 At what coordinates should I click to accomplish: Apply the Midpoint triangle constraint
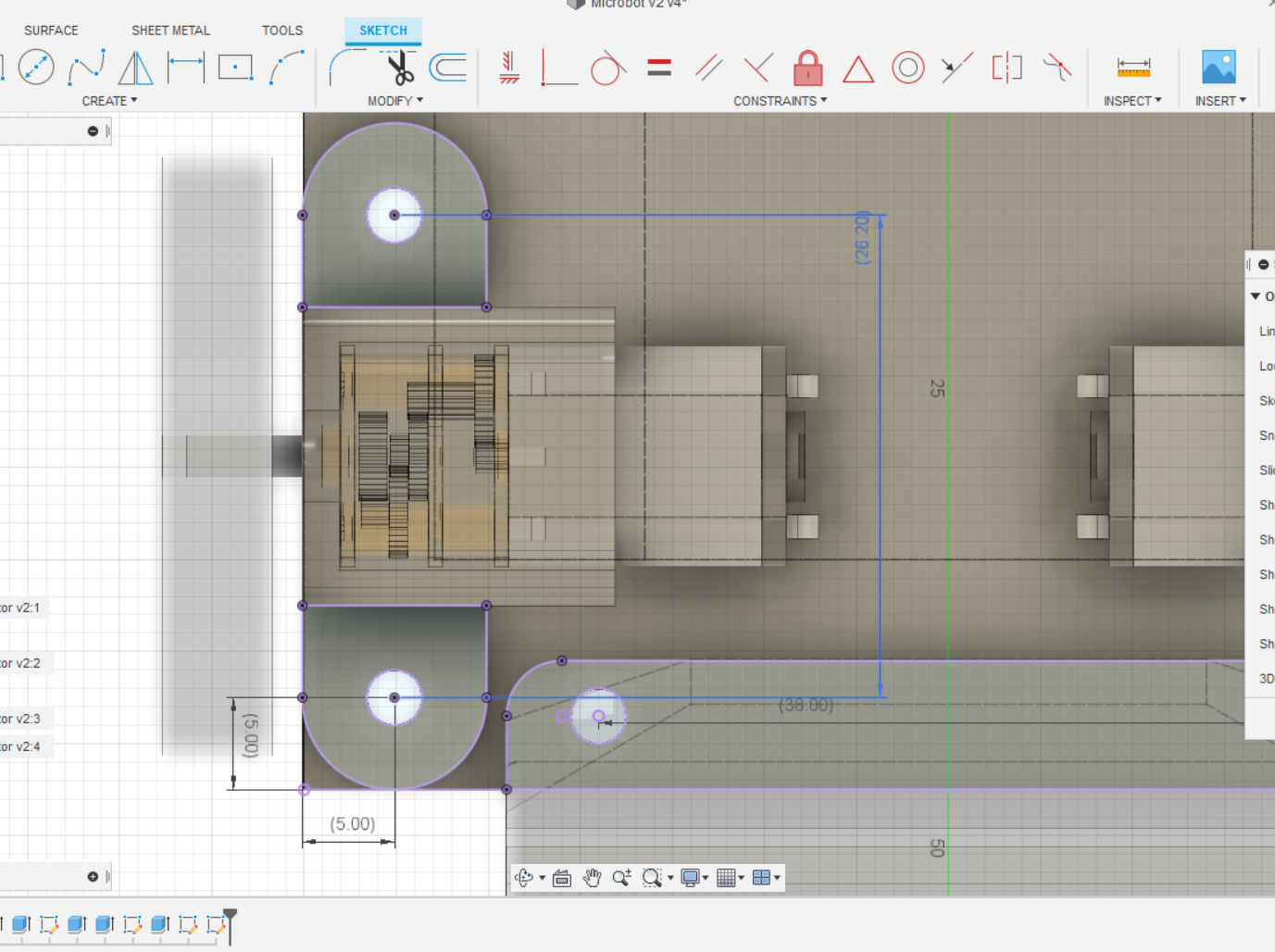point(858,69)
